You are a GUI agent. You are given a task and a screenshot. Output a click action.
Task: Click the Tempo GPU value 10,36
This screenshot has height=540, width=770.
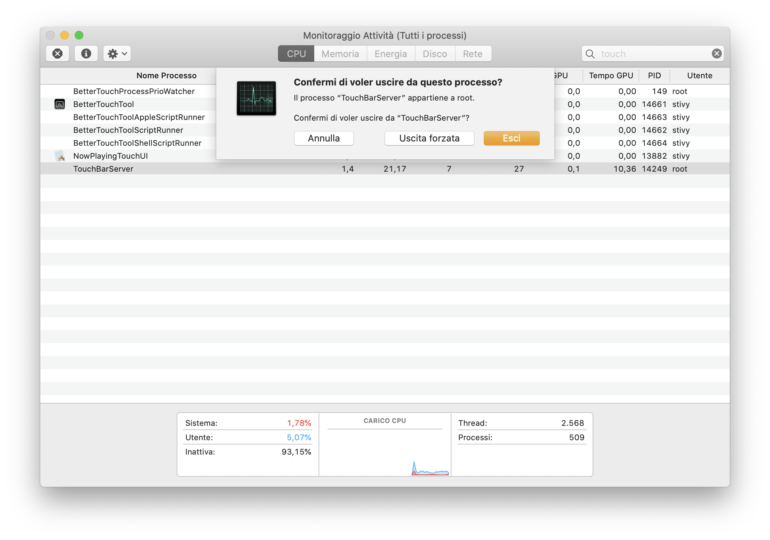(x=625, y=169)
